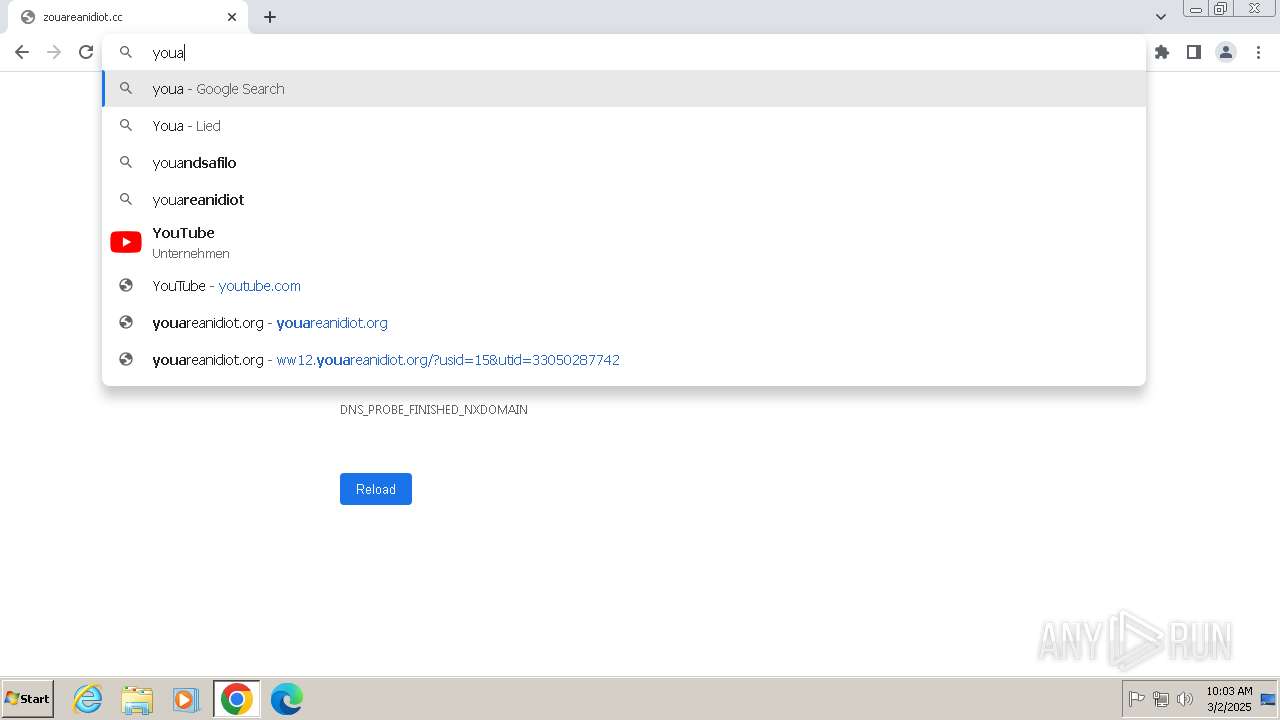Viewport: 1280px width, 720px height.
Task: Click into the address bar text 'youa'
Action: coord(168,53)
